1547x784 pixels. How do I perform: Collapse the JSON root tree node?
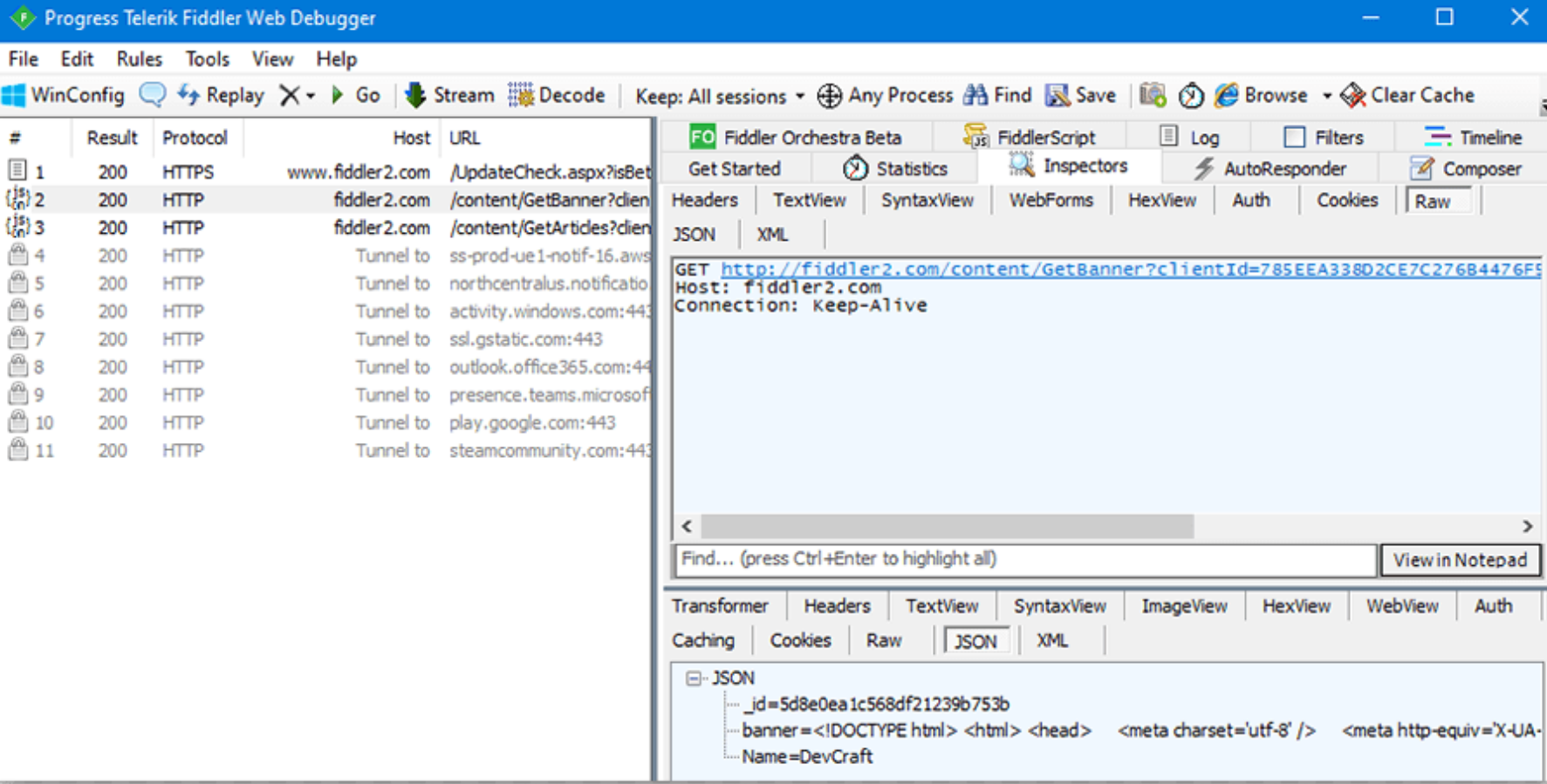(694, 678)
